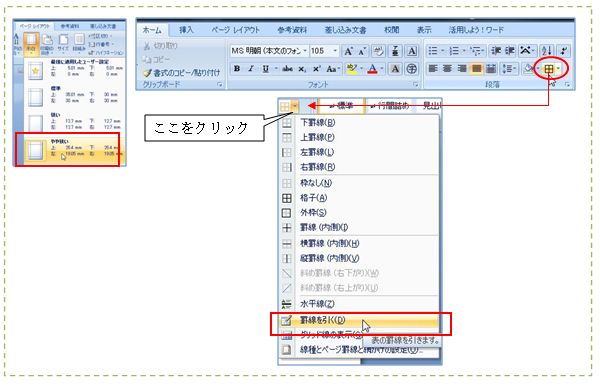
Task: Apply Superscript formatting
Action: coord(316,69)
